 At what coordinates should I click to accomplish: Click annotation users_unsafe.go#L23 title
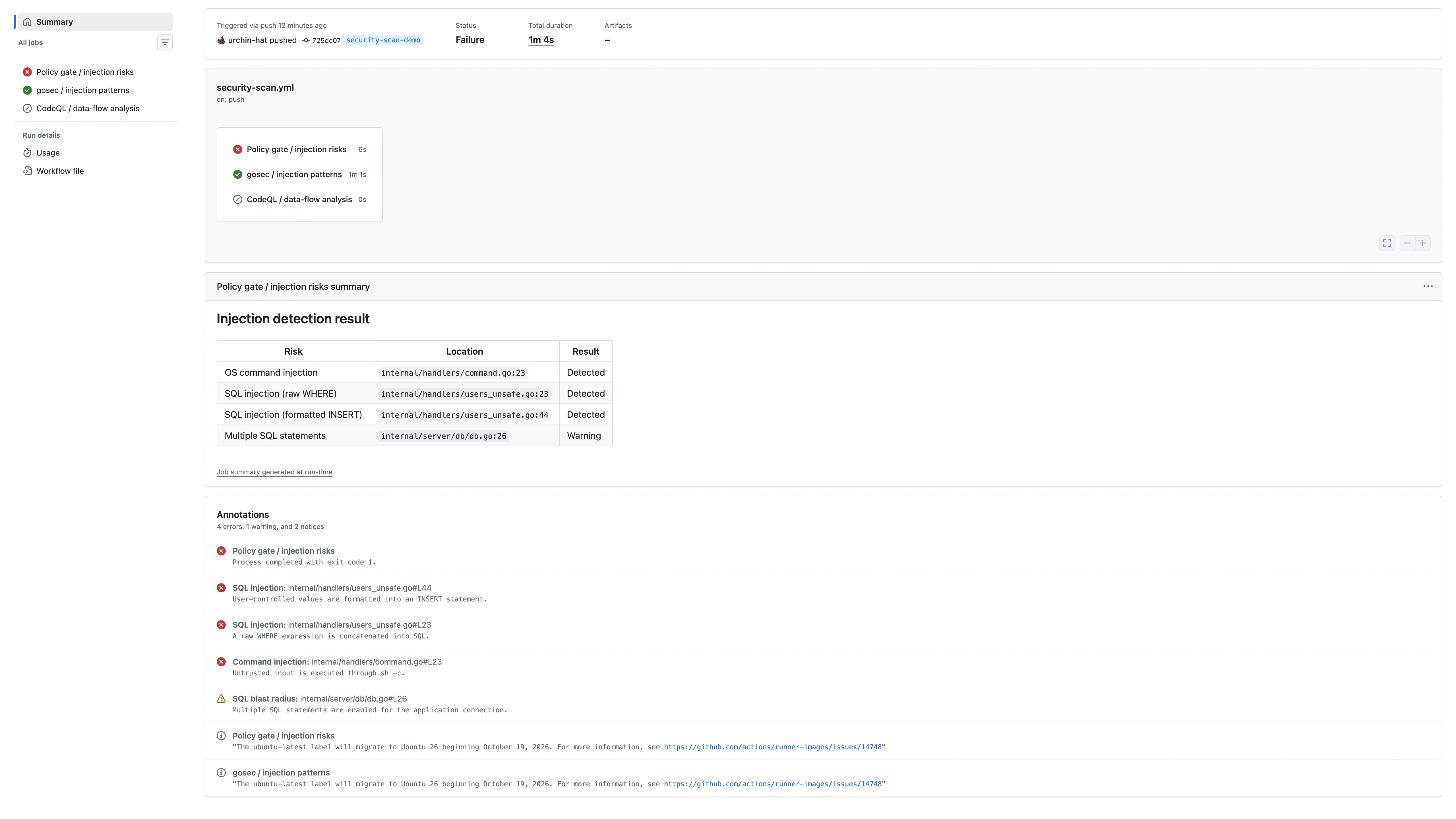pos(332,624)
